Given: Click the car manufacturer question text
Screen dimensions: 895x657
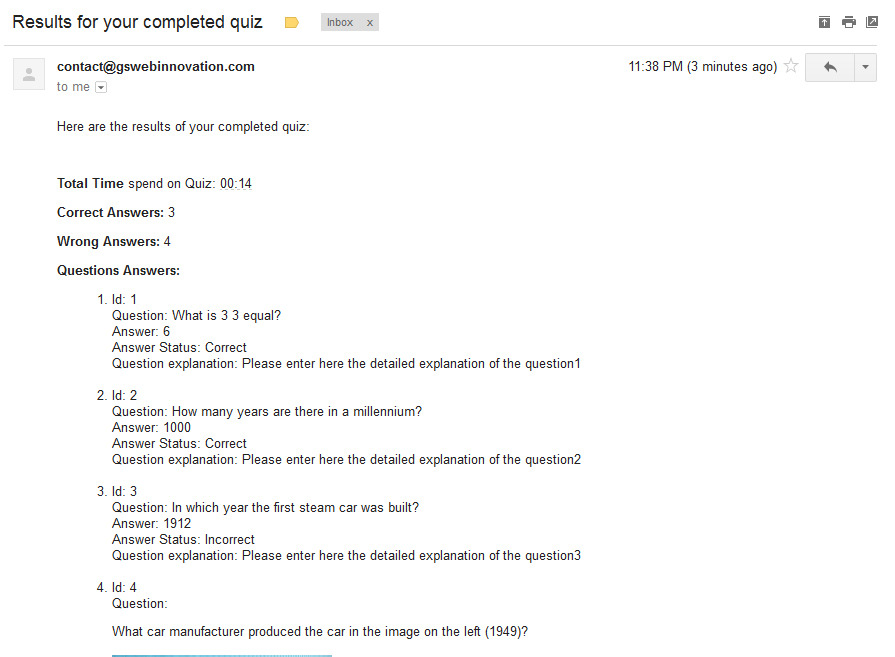Looking at the screenshot, I should 320,632.
